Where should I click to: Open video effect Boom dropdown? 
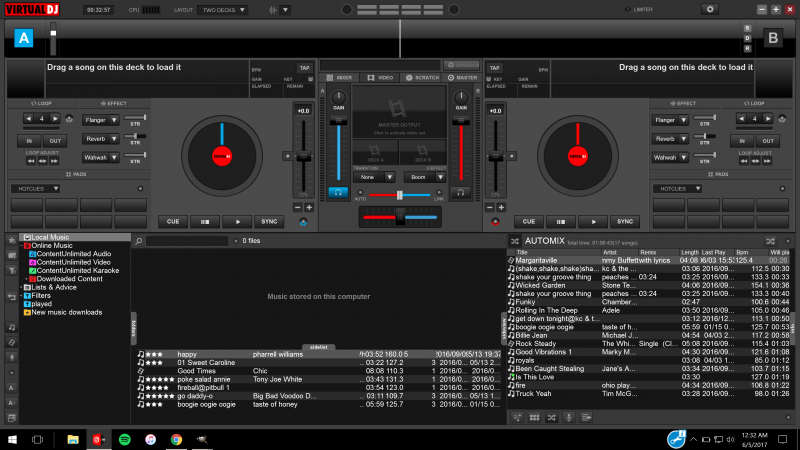coord(424,177)
